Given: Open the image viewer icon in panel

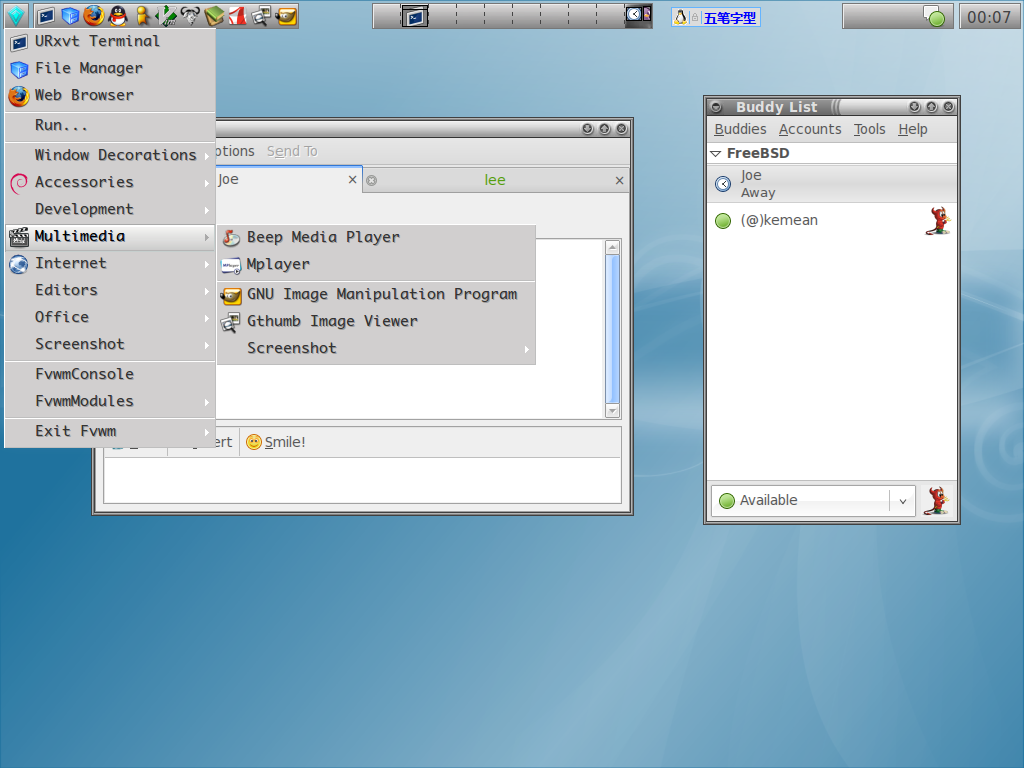Looking at the screenshot, I should tap(261, 16).
